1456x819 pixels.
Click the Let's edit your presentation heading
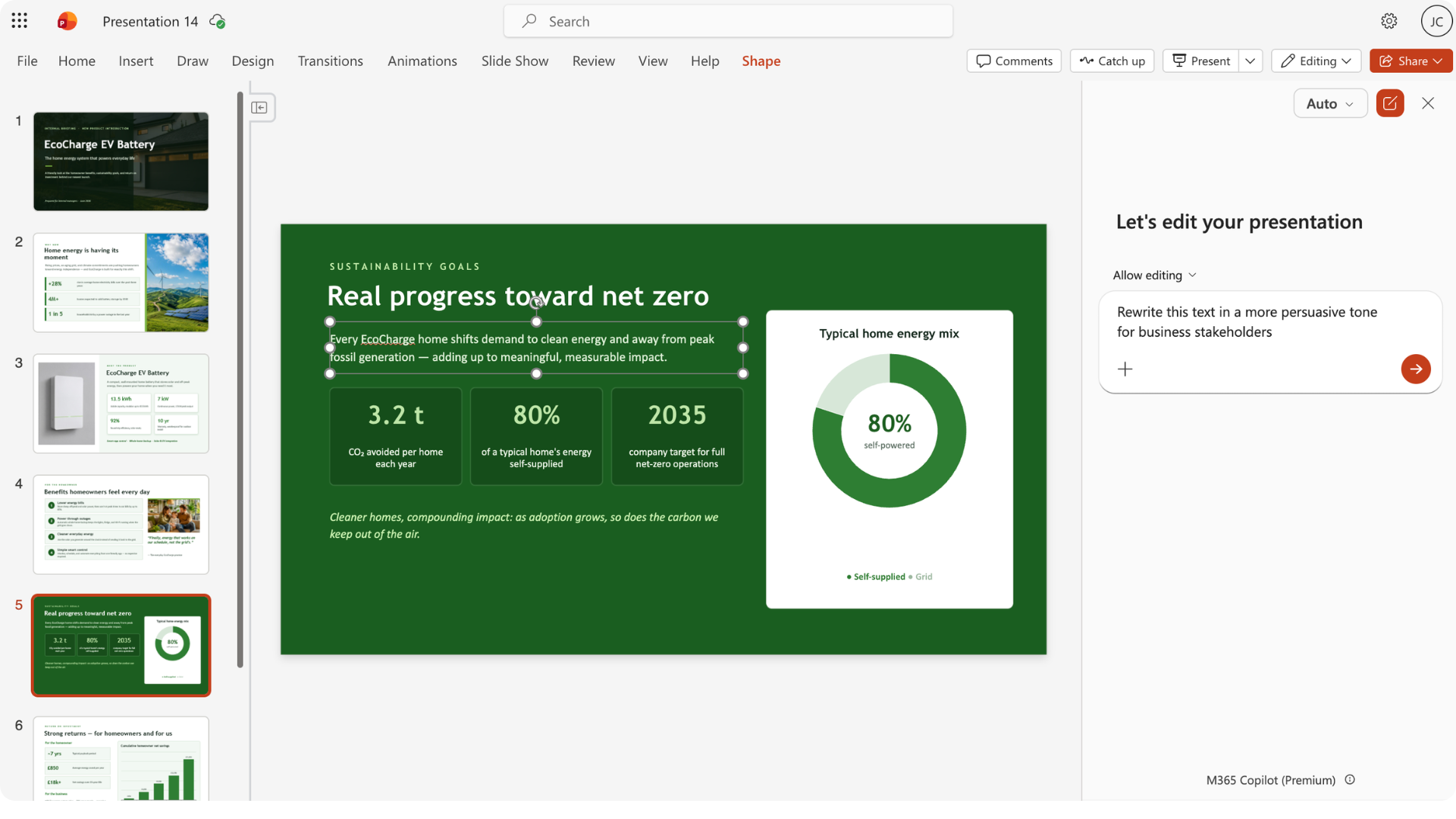tap(1239, 222)
